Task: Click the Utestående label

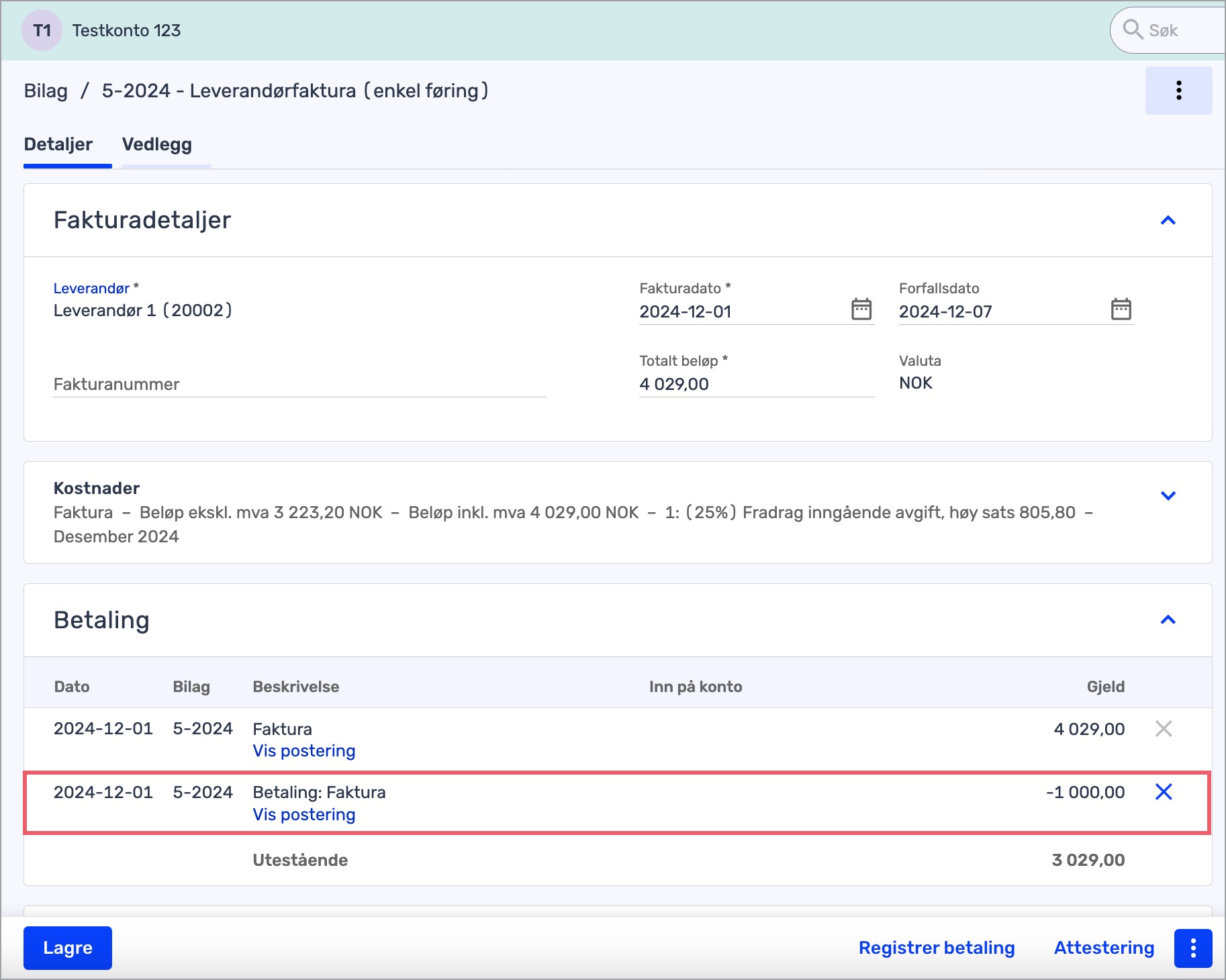Action: [x=300, y=860]
